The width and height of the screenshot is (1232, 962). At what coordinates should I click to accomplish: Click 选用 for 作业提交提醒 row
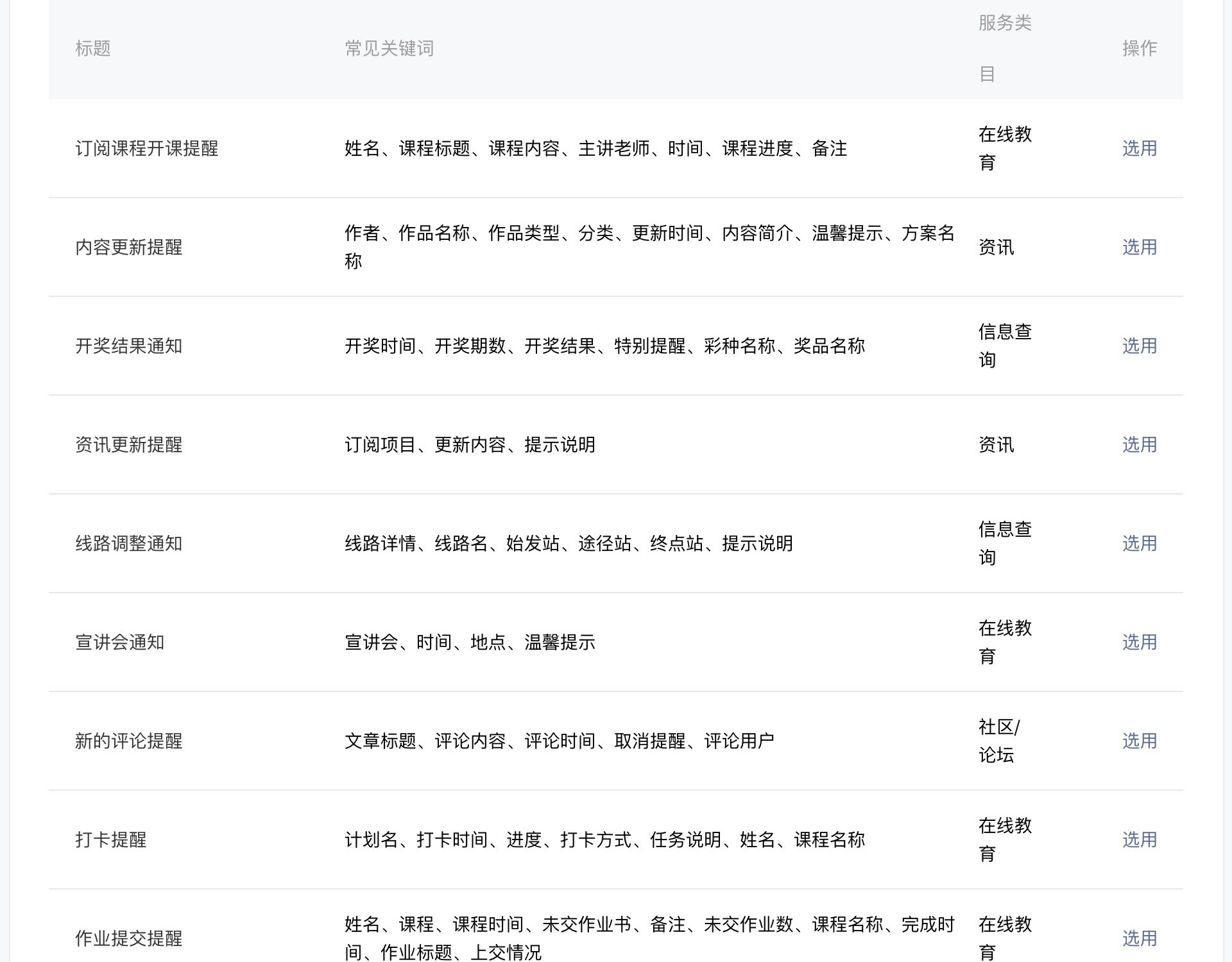click(x=1139, y=938)
